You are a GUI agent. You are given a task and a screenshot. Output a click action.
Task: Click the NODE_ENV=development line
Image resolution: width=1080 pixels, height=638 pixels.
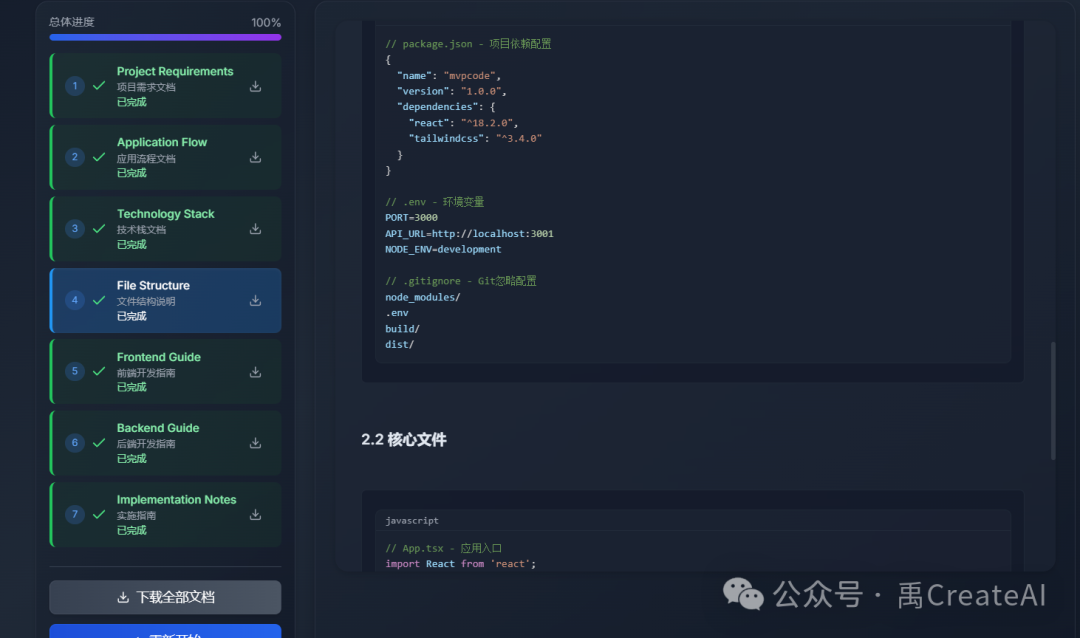click(x=443, y=249)
